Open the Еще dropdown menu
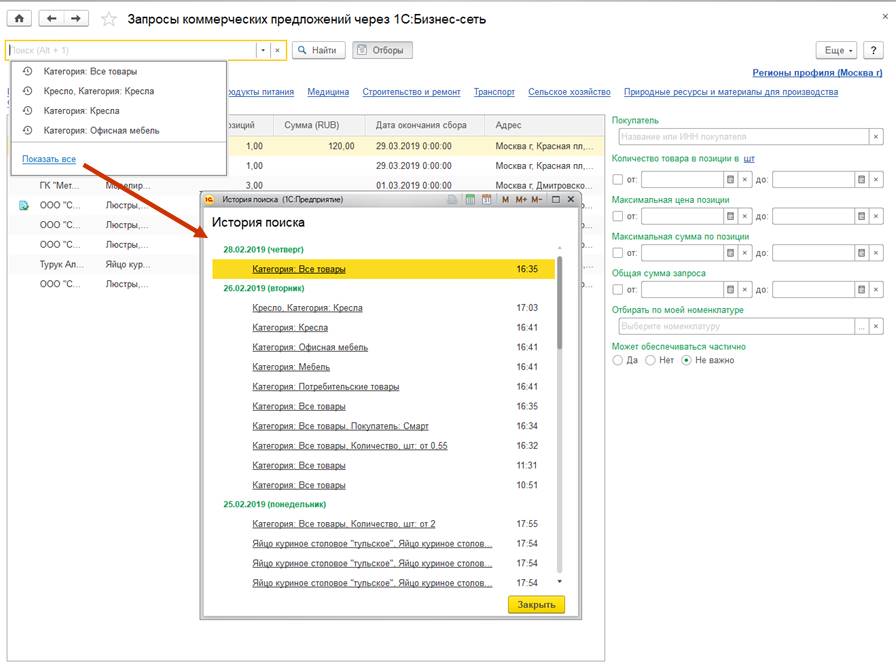This screenshot has height=665, width=896. (836, 50)
